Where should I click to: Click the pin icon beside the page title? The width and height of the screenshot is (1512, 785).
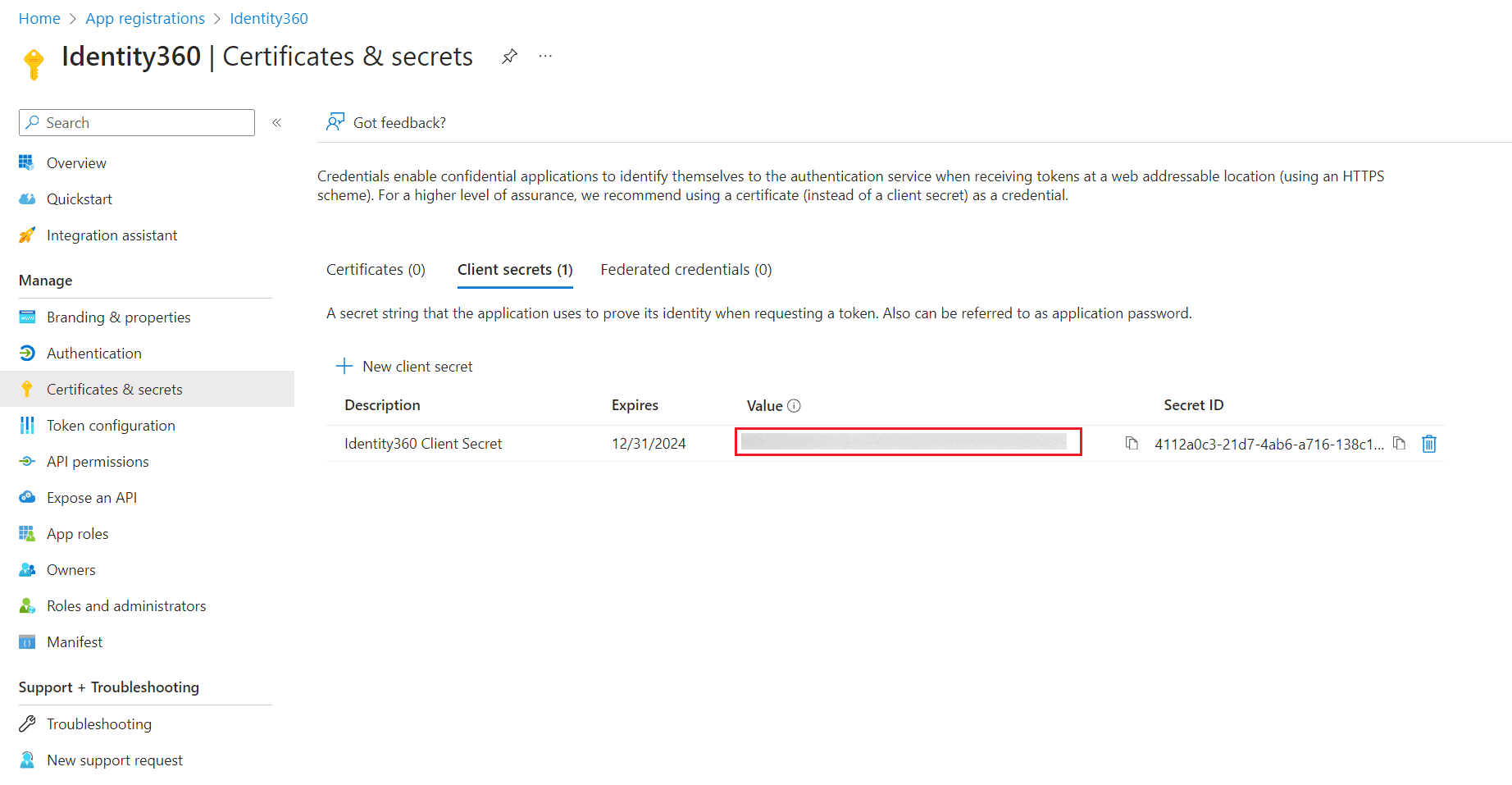509,57
